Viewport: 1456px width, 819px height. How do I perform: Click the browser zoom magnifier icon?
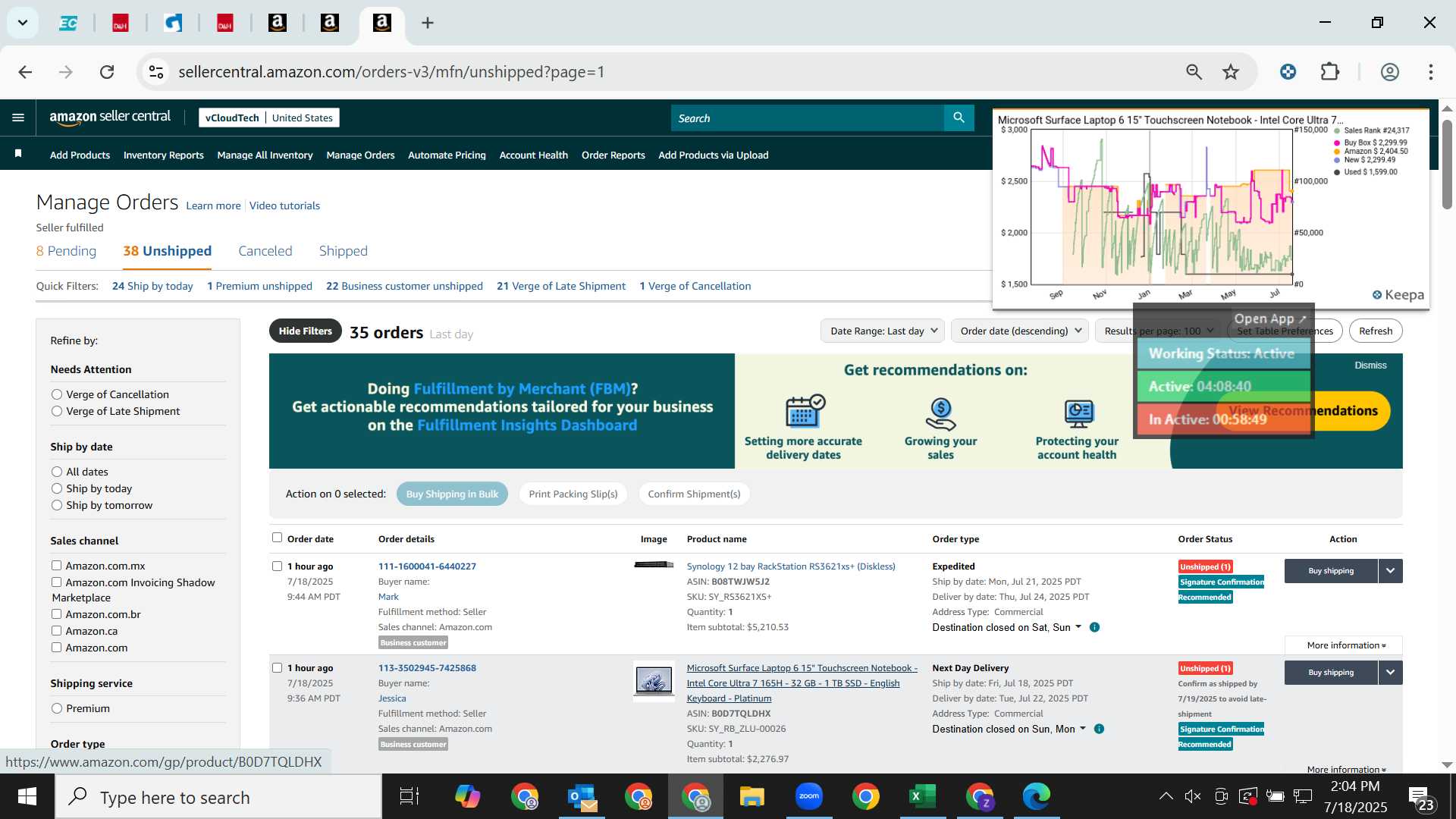click(1194, 72)
